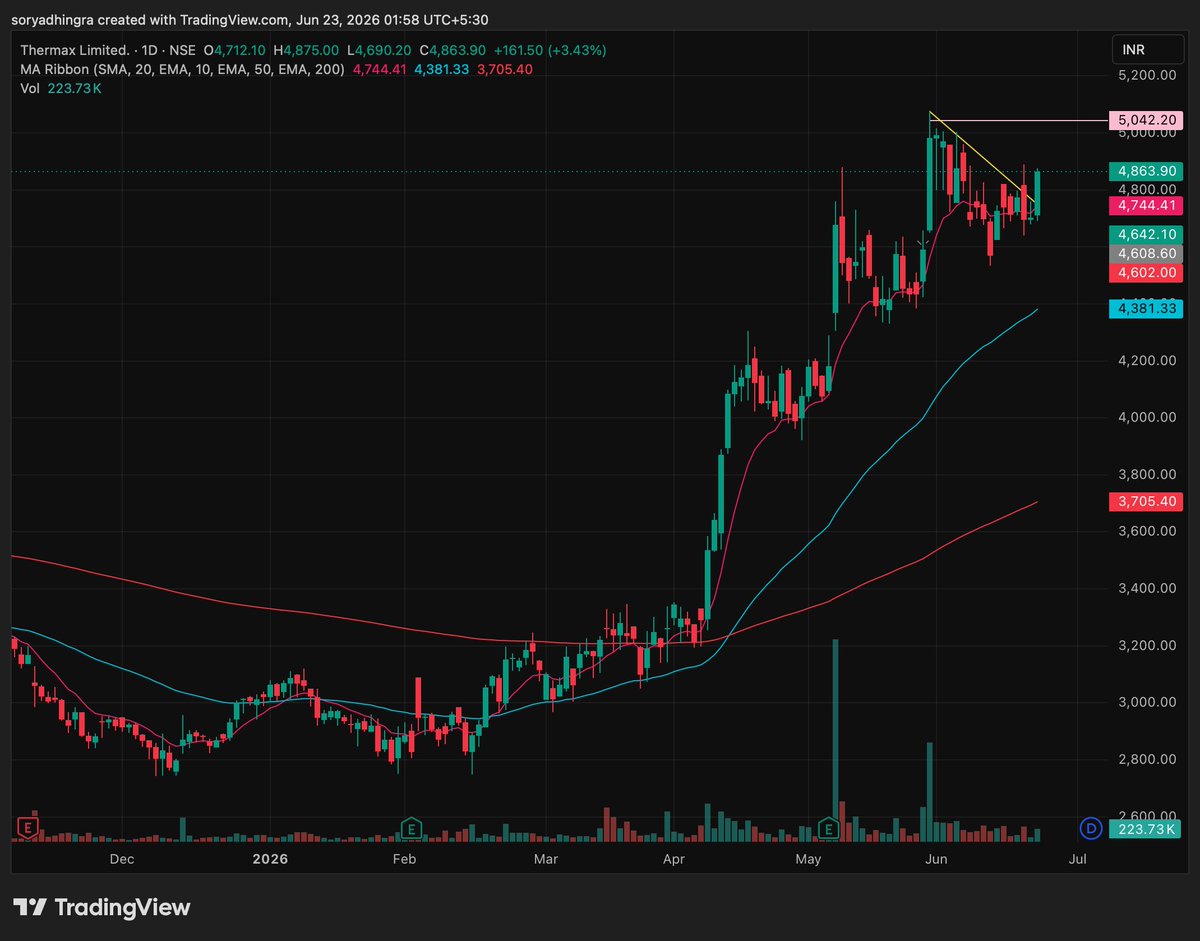Click the 4,608.60 gray price label
This screenshot has width=1200, height=941.
coord(1146,254)
